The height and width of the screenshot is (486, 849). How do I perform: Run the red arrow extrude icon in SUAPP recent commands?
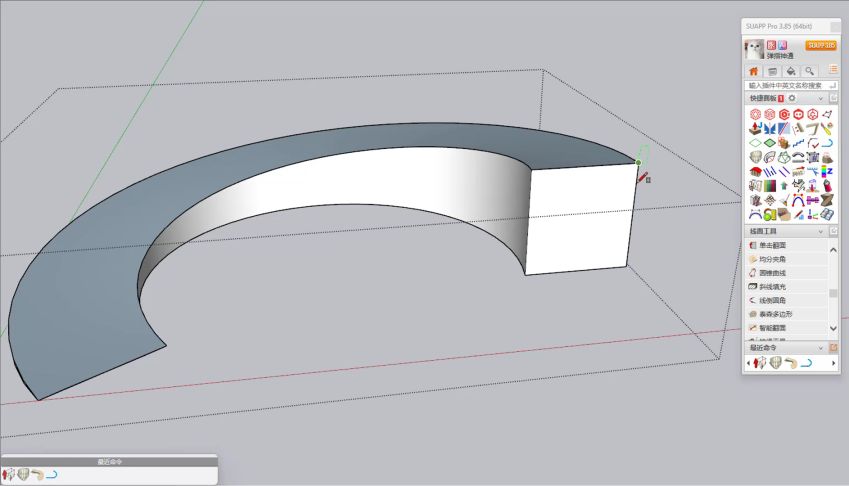(x=760, y=363)
